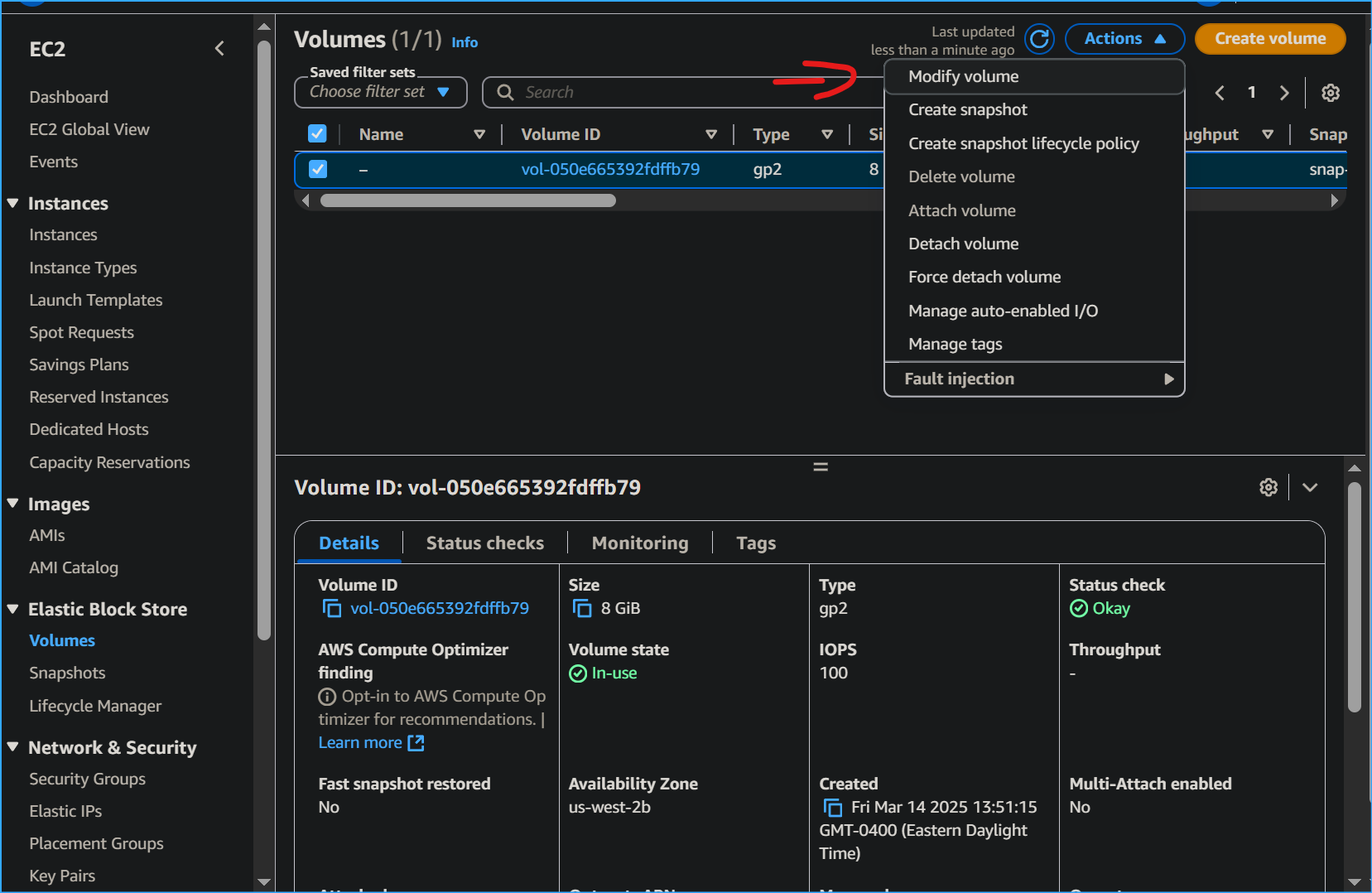The height and width of the screenshot is (893, 1372).
Task: Deselect the vol-050e665392fdffb79 row checkbox
Action: (317, 169)
